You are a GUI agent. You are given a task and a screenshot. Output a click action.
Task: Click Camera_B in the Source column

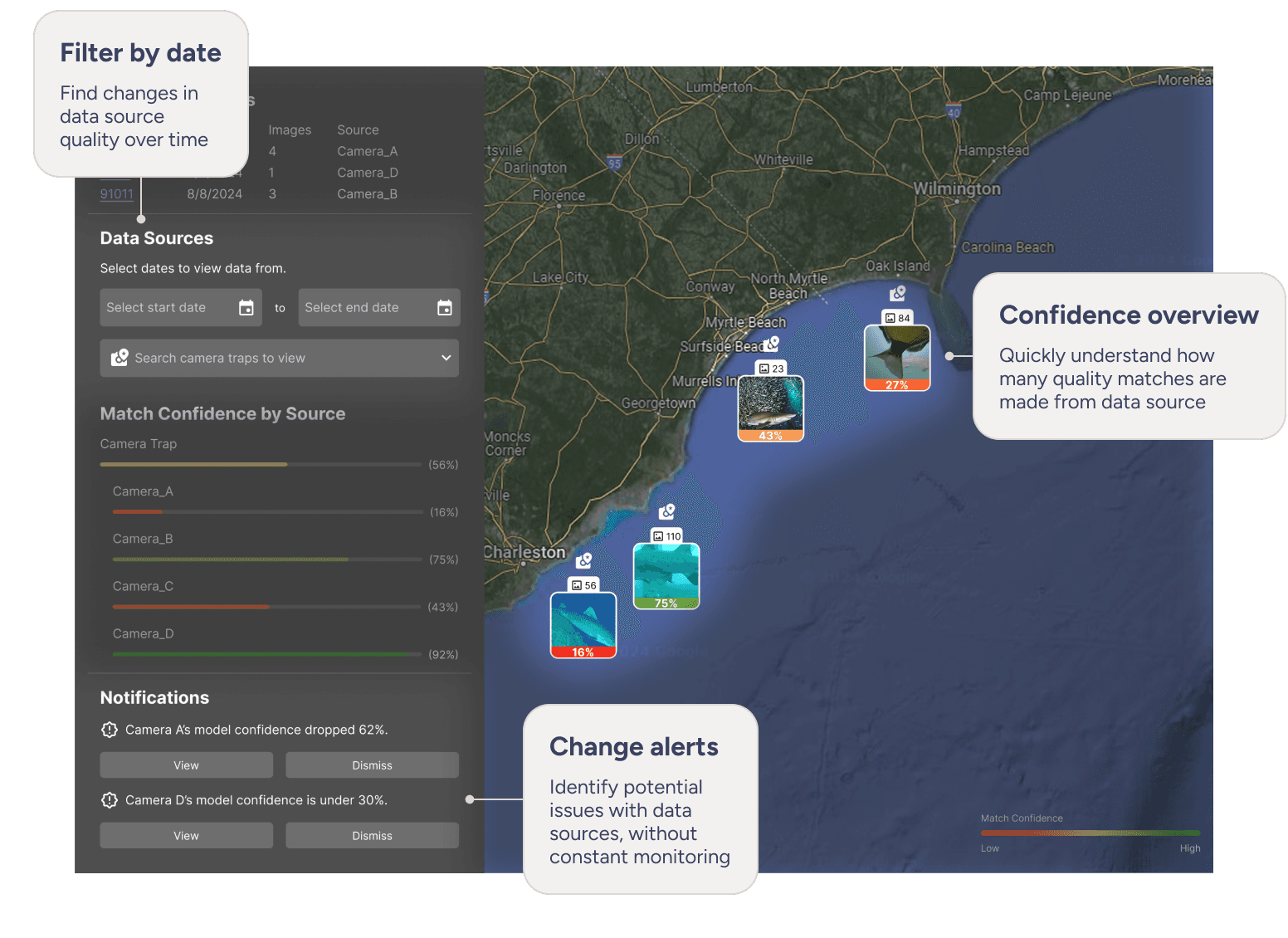[368, 194]
